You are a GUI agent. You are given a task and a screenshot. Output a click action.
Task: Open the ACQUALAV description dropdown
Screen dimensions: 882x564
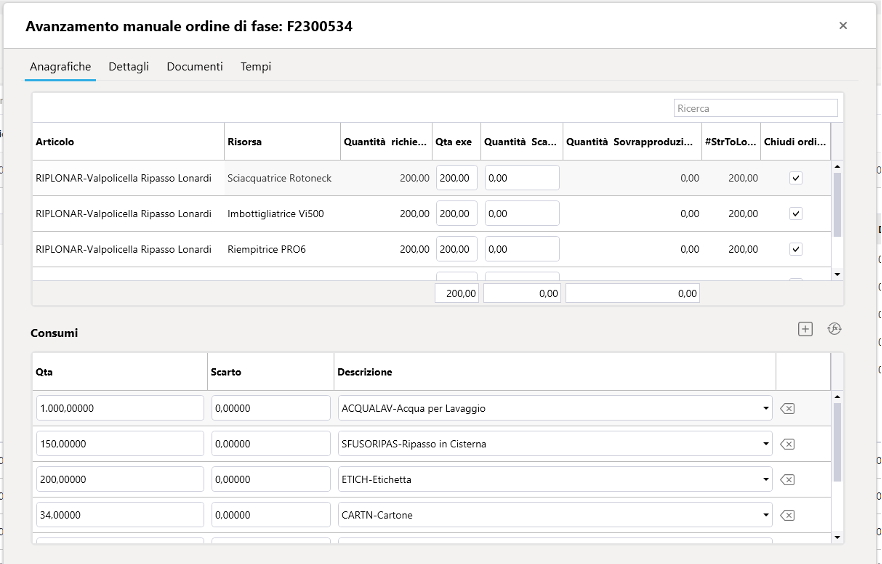[x=765, y=409]
